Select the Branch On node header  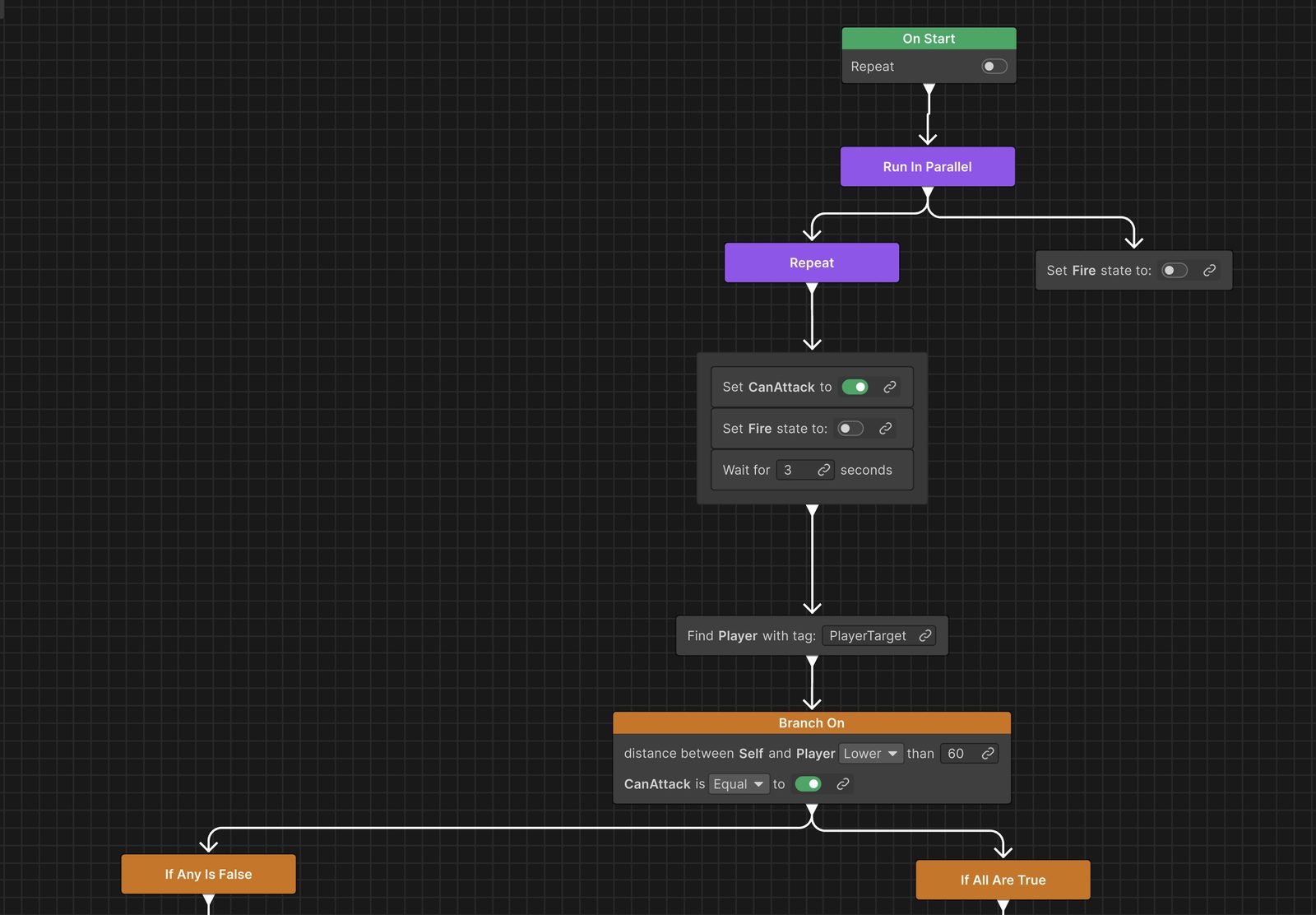812,723
